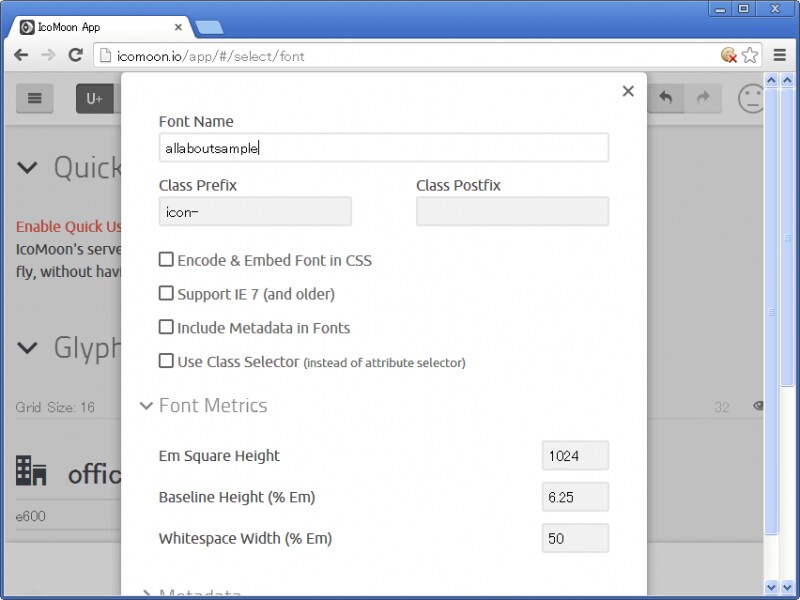Click inner scrollbar down arrow
The height and width of the screenshot is (600, 800).
771,588
